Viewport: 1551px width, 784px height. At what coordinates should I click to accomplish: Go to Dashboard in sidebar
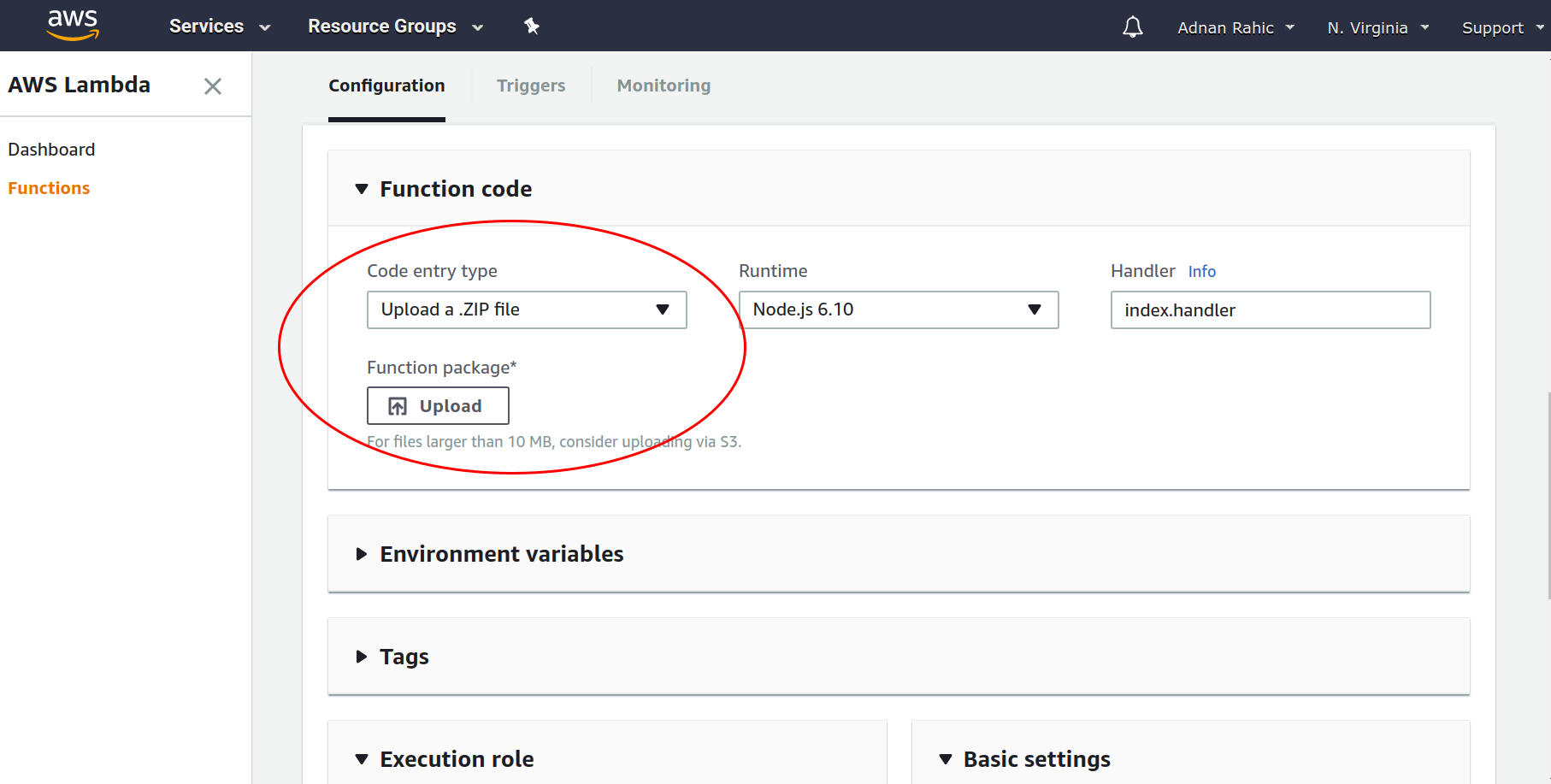(51, 150)
